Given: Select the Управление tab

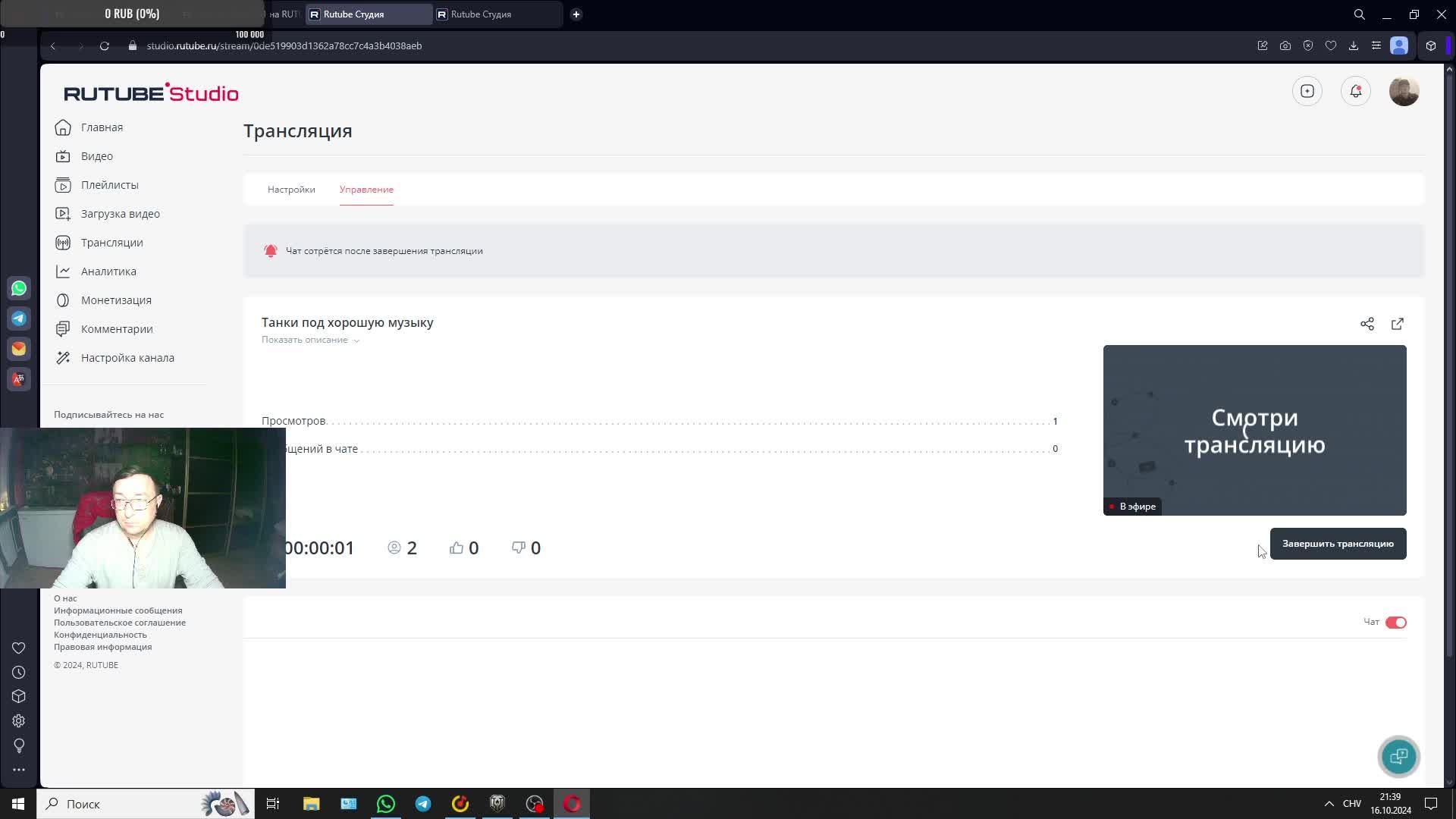Looking at the screenshot, I should (366, 190).
